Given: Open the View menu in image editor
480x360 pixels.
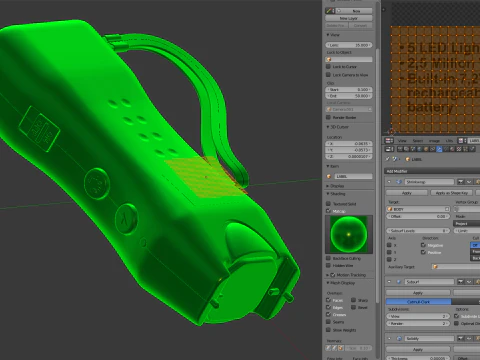Looking at the screenshot, I should 402,141.
